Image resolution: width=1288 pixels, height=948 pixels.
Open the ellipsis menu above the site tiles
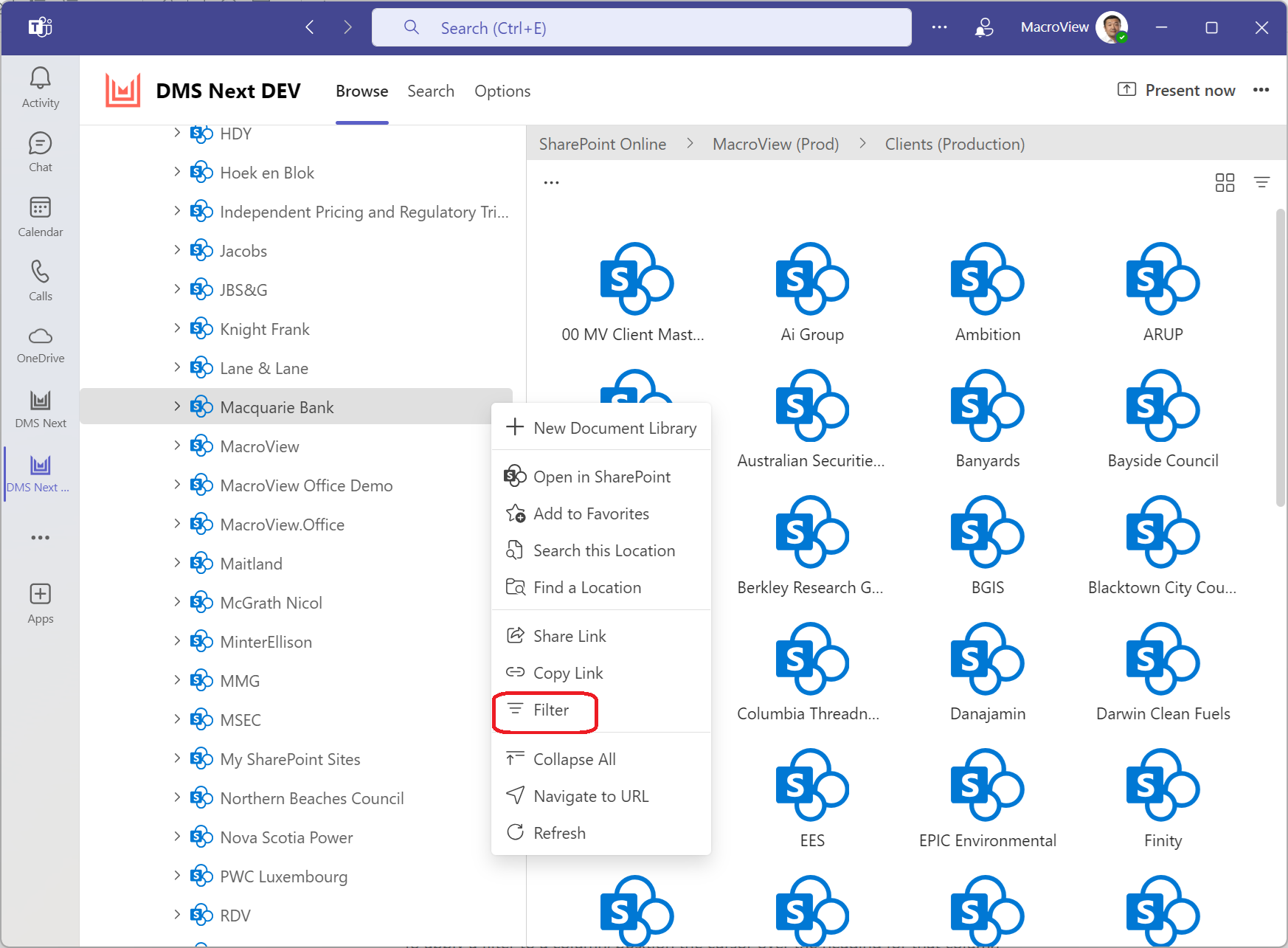[551, 182]
